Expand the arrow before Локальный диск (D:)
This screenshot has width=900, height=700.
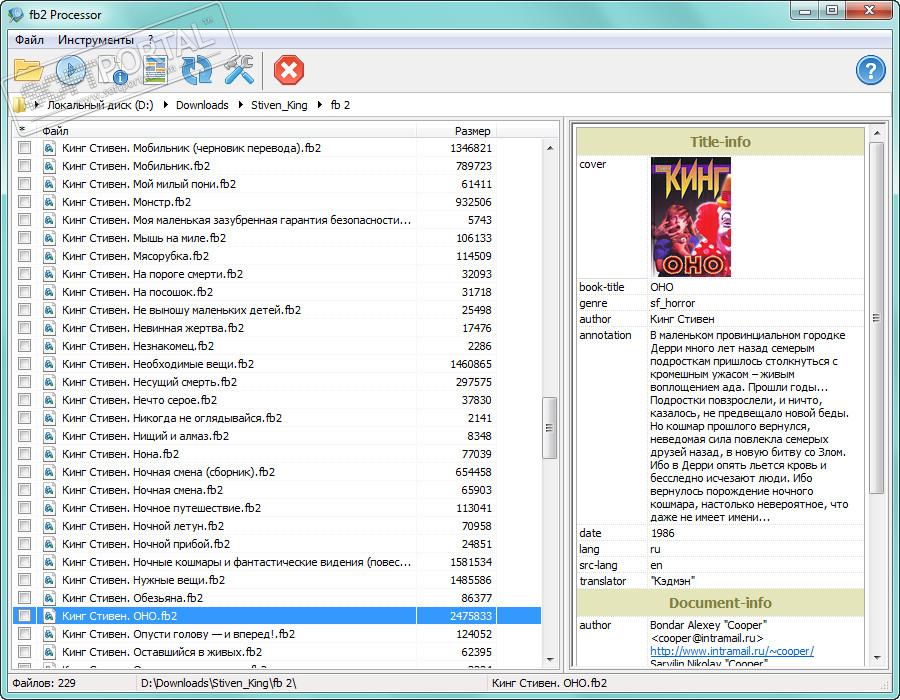tap(37, 105)
